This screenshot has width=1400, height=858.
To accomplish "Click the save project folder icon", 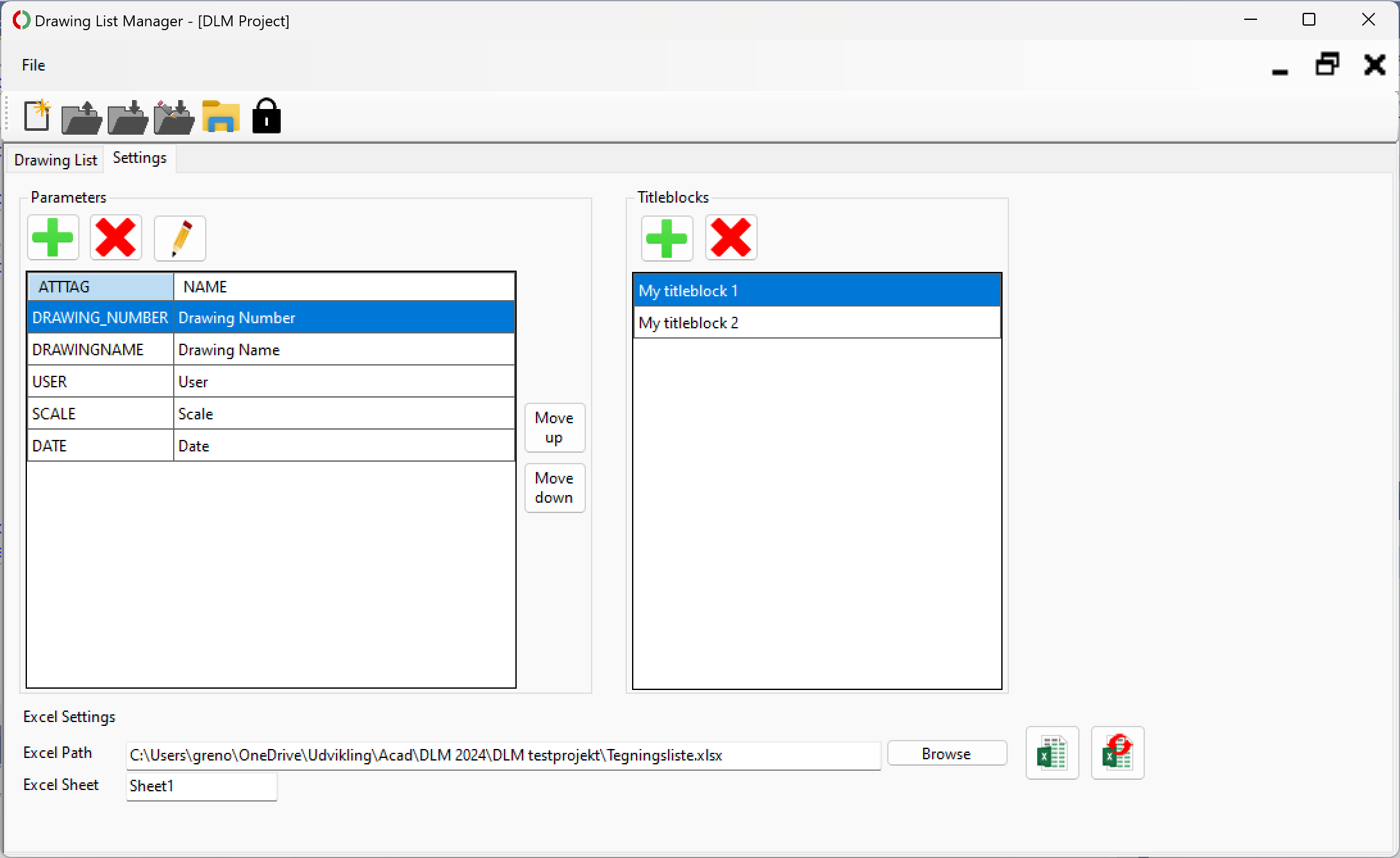I will tap(128, 117).
